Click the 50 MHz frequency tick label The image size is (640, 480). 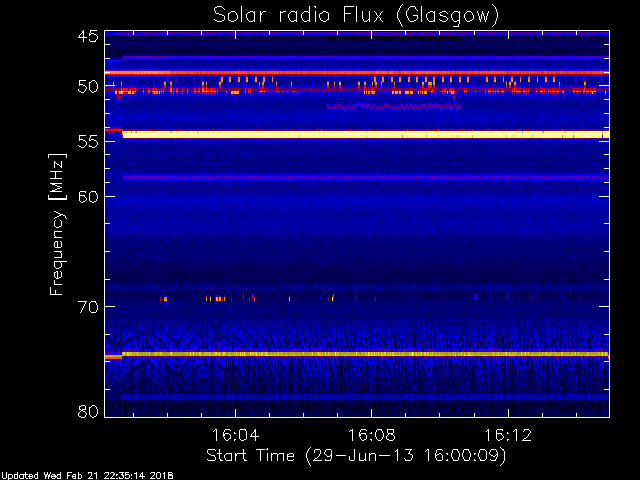click(x=87, y=87)
